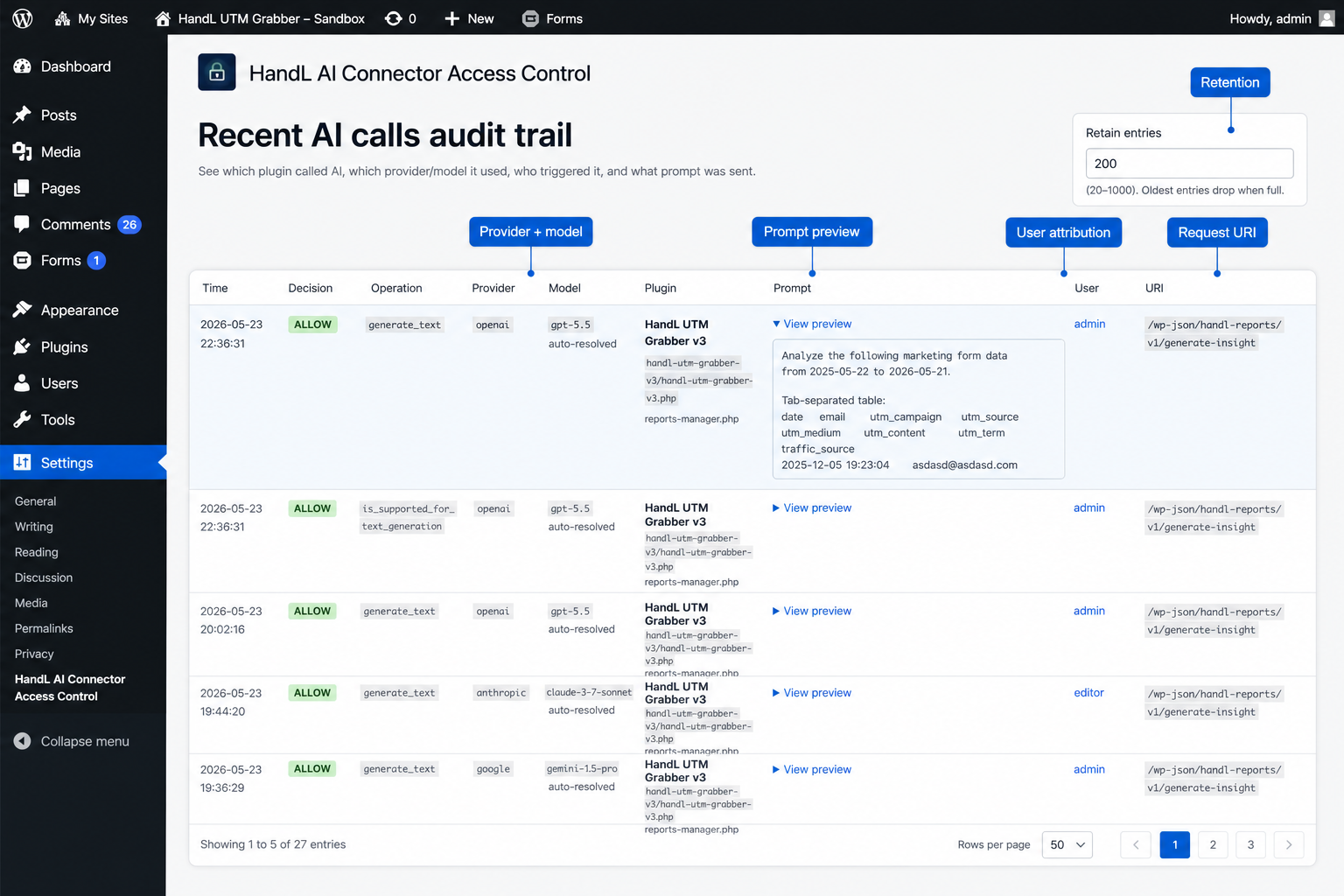Click Howdy, admin account text
Viewport: 1344px width, 896px height.
coord(1270,18)
